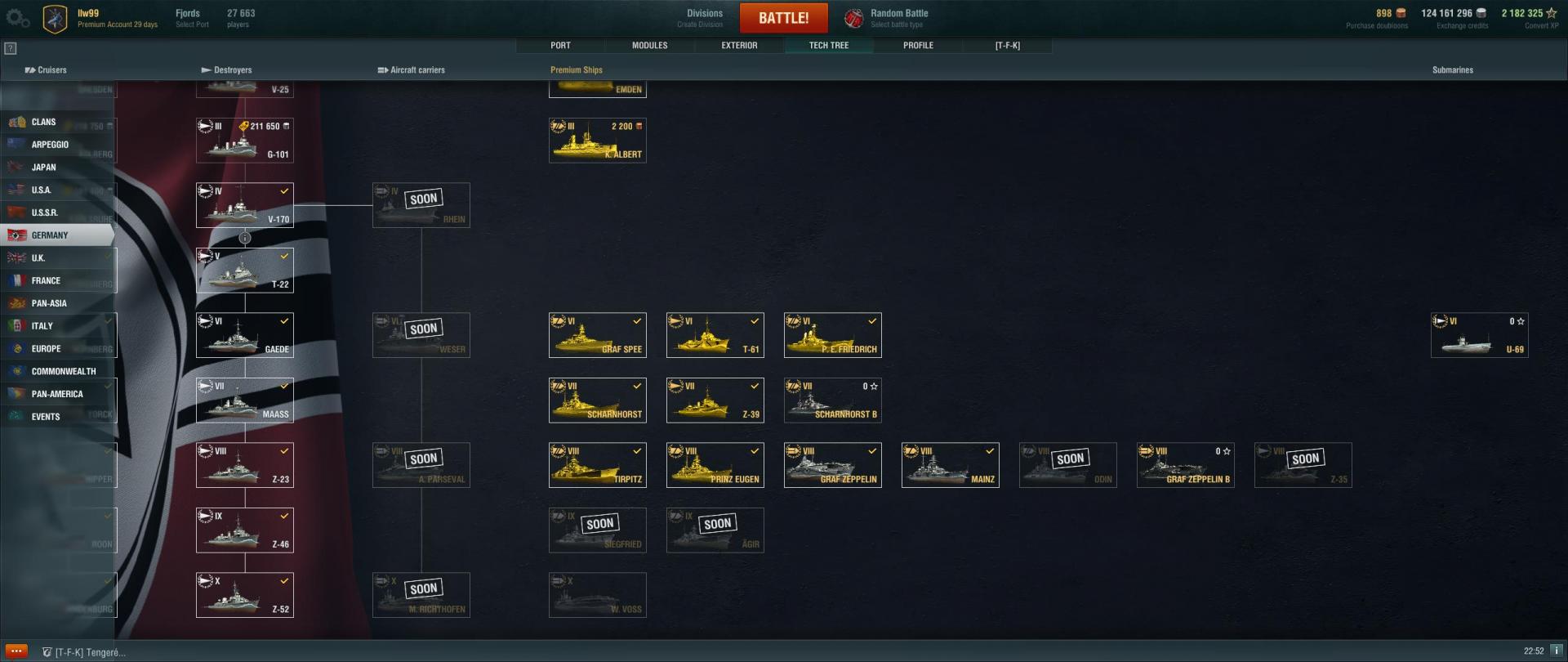Choose Pan-Asia in the nation list
Screen dimensions: 1568x662
[57, 303]
